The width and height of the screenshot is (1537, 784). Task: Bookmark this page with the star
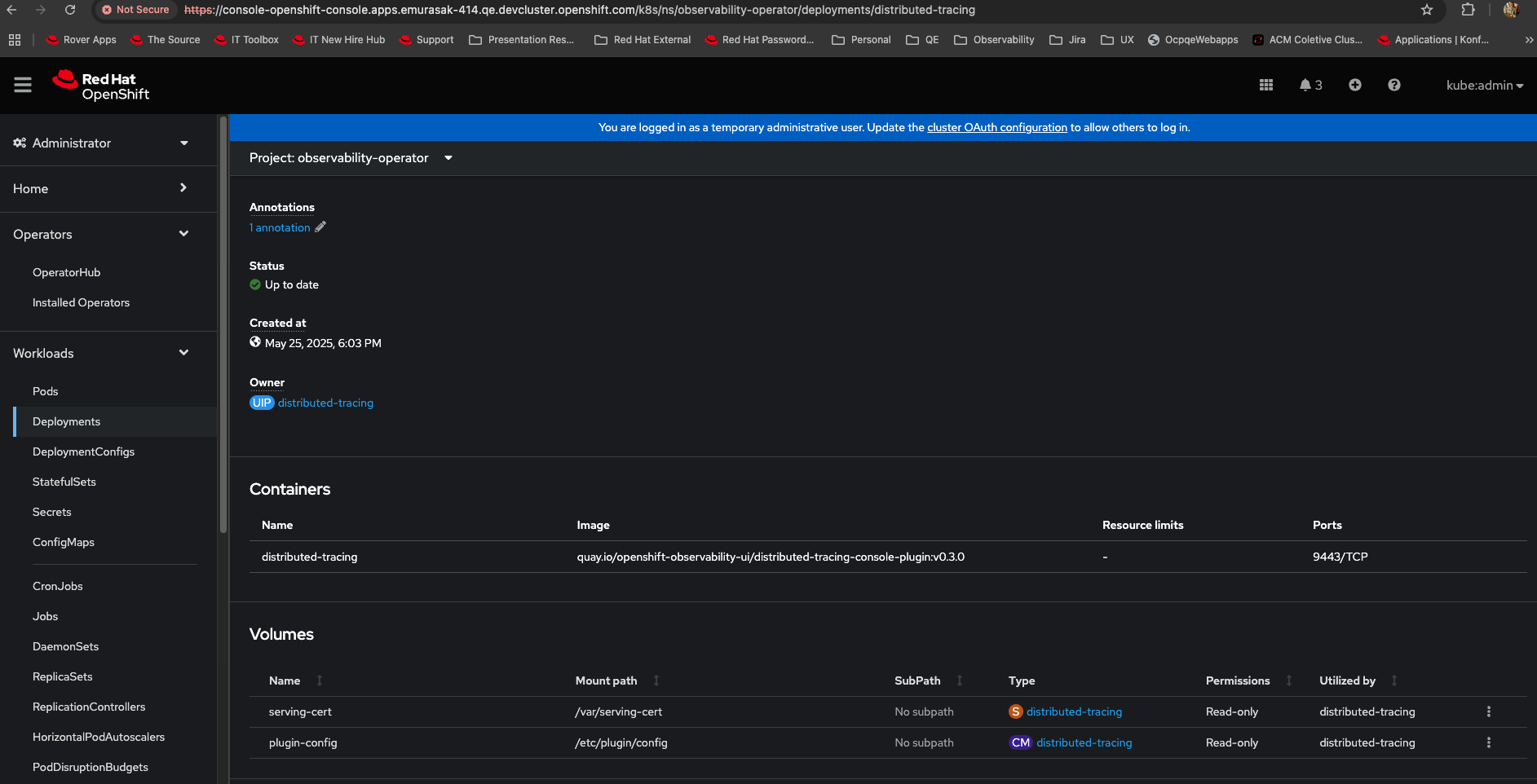1427,10
